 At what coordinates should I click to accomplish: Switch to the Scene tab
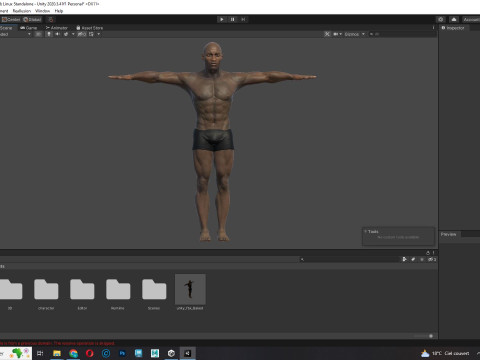(x=7, y=28)
